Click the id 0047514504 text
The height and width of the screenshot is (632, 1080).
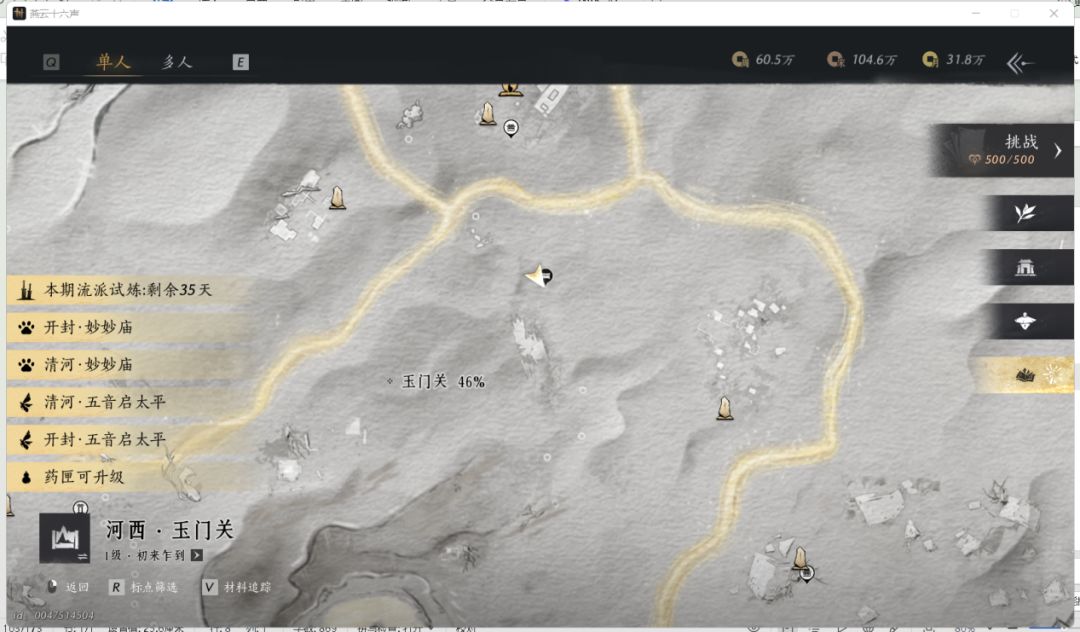53,615
